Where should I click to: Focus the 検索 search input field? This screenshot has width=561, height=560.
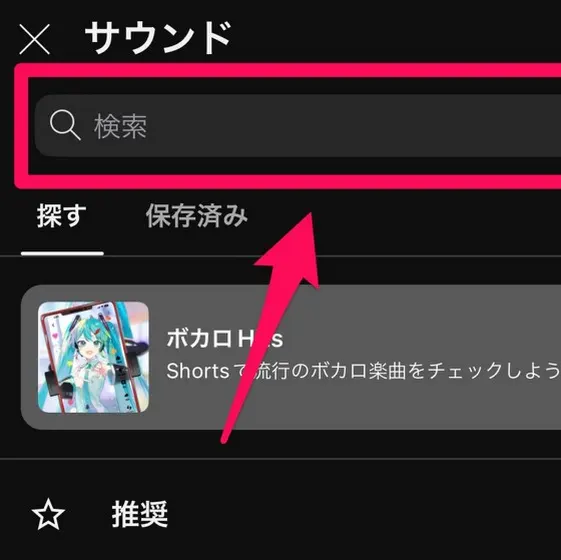(298, 126)
